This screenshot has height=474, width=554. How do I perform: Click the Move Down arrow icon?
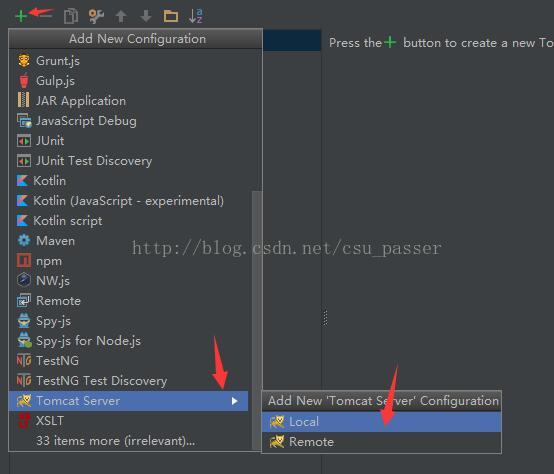coord(146,16)
